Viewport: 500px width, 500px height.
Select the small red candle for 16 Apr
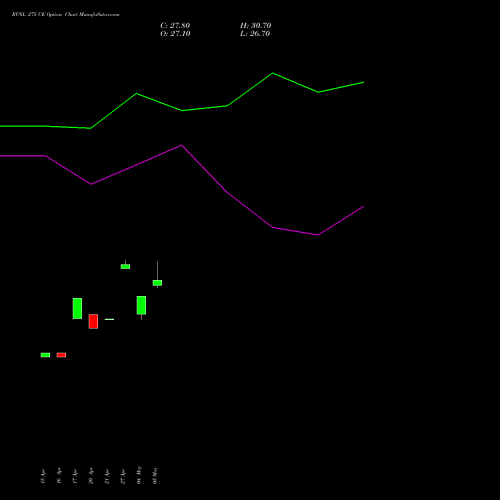tap(61, 355)
